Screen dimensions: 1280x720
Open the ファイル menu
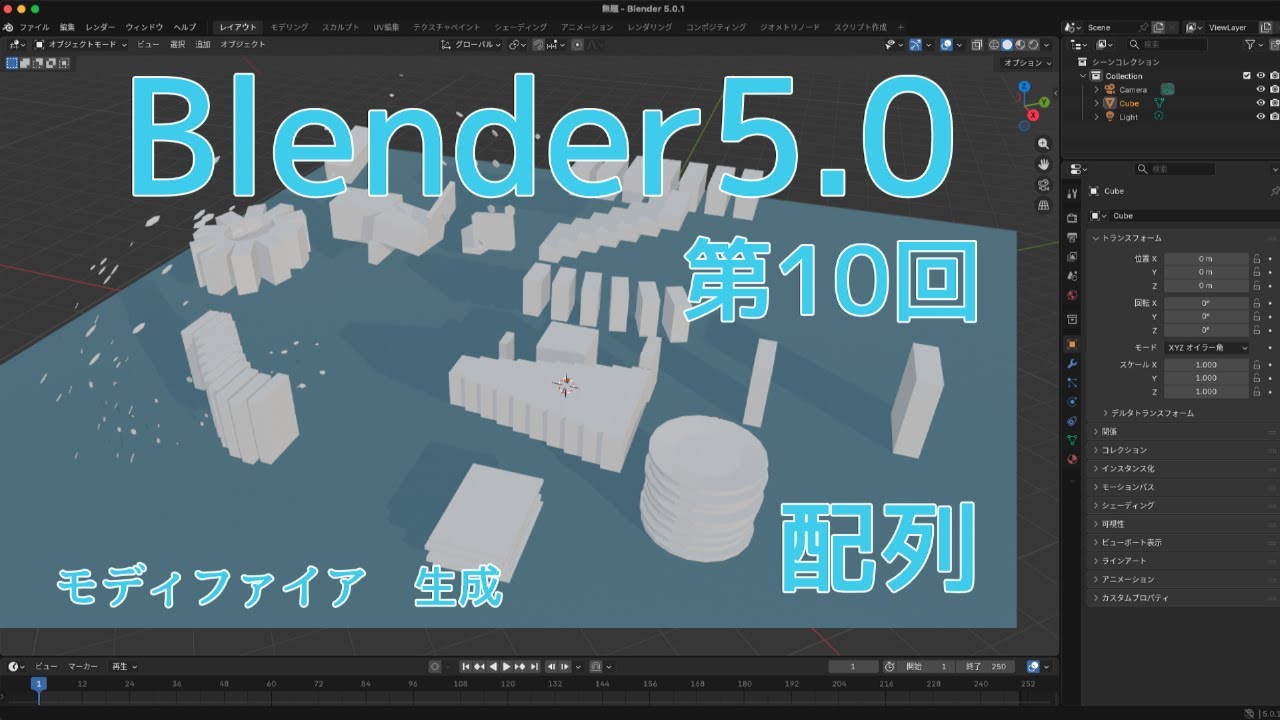click(x=34, y=27)
